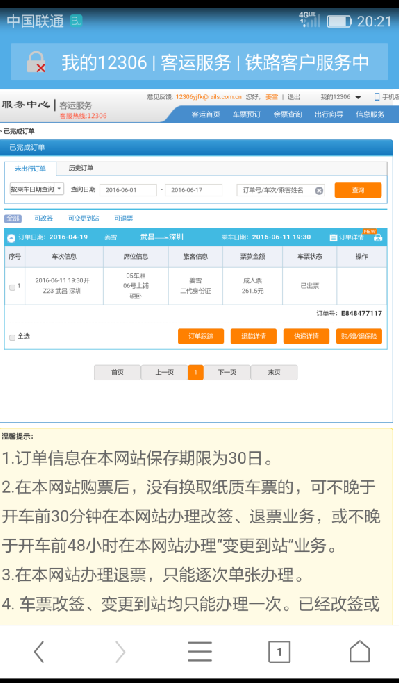This screenshot has width=399, height=683.
Task: Click the 快递详情 button
Action: tap(306, 336)
